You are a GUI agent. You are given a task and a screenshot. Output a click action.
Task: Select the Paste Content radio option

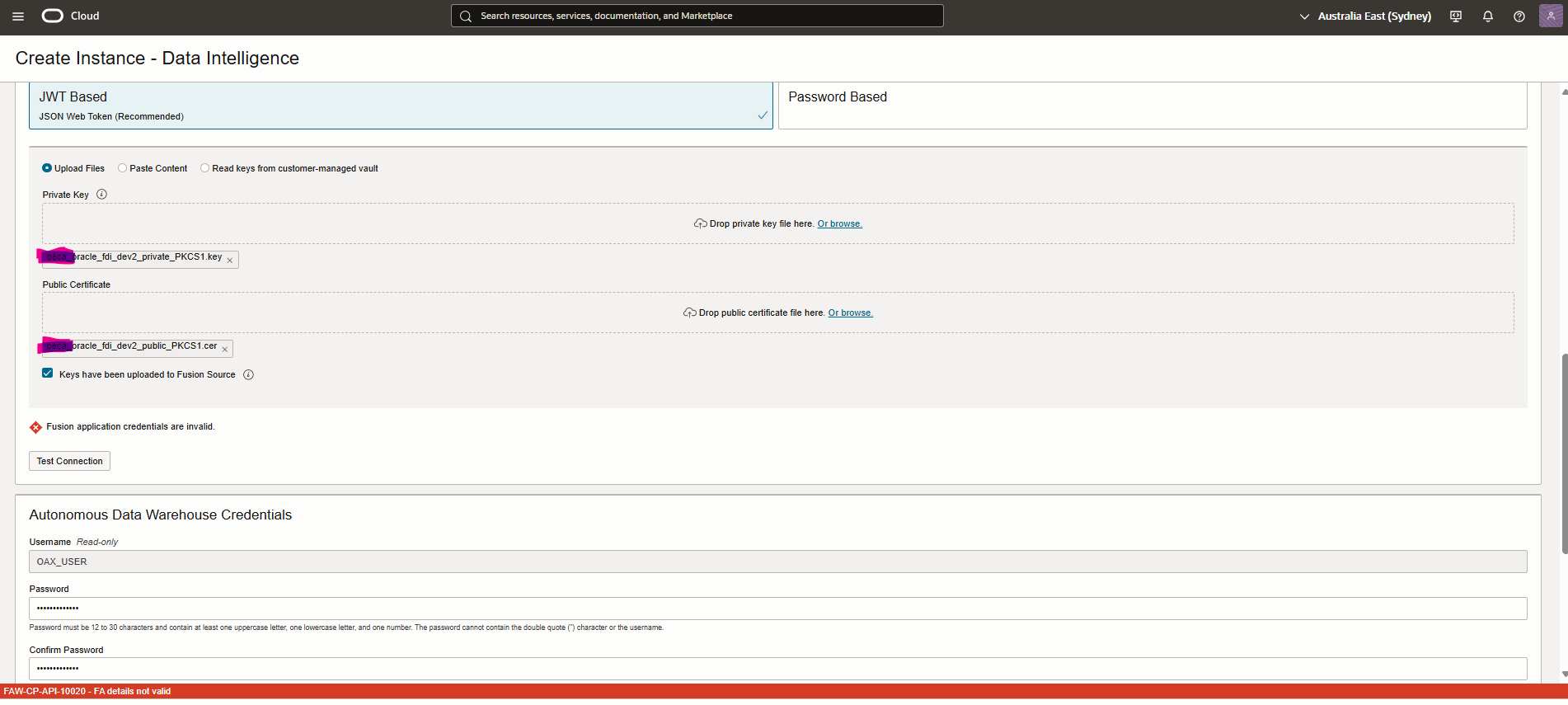tap(123, 168)
